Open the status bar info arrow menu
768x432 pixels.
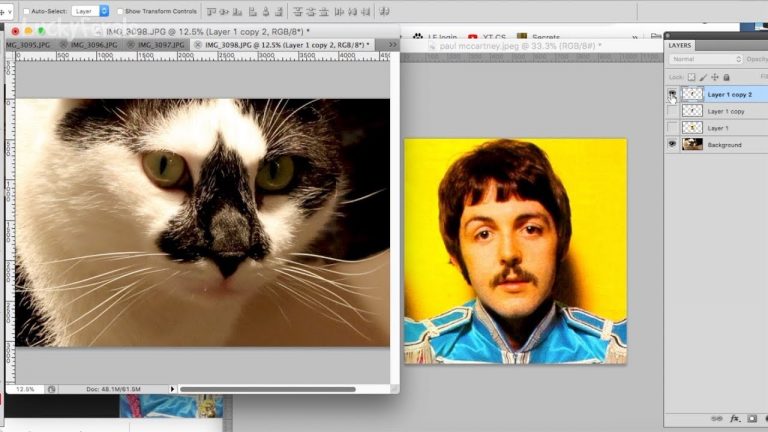coord(172,389)
